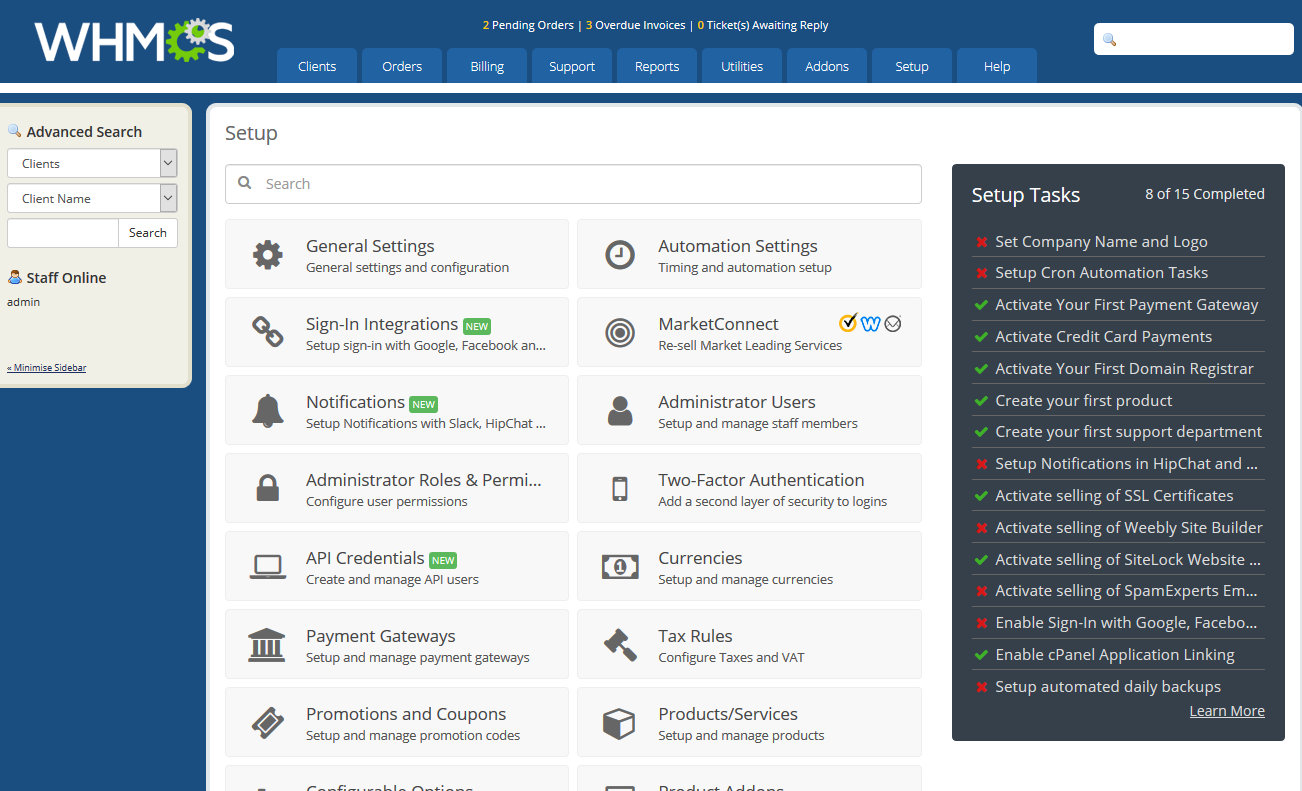Open the Client Name field dropdown

[x=92, y=198]
